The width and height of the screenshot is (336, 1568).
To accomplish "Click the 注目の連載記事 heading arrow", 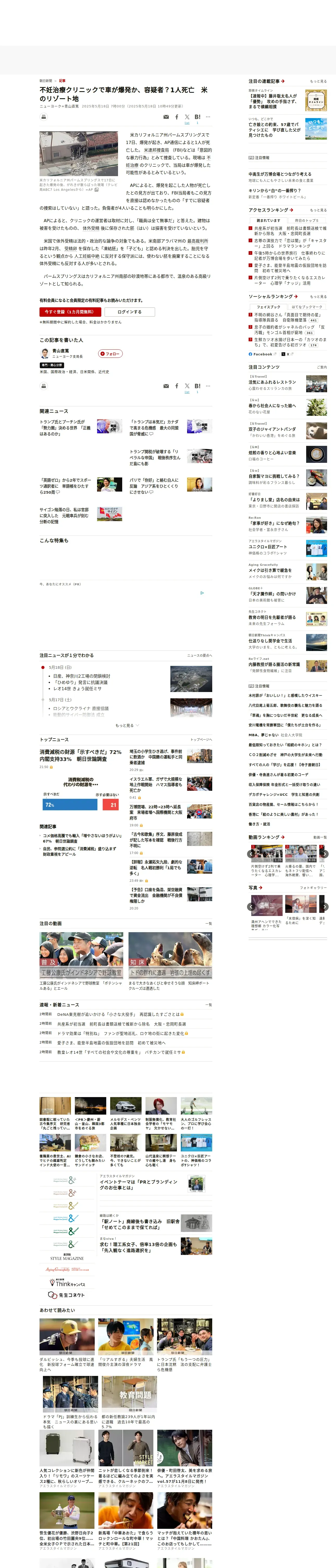I will coord(283,81).
